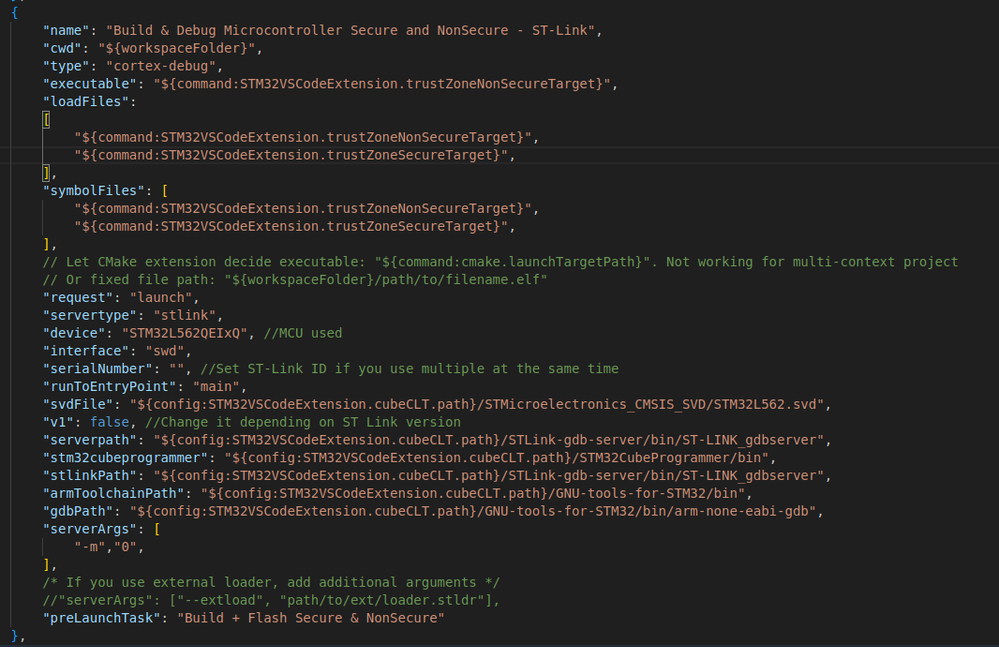Click the "serialNumber" key
The image size is (999, 647).
(x=98, y=369)
